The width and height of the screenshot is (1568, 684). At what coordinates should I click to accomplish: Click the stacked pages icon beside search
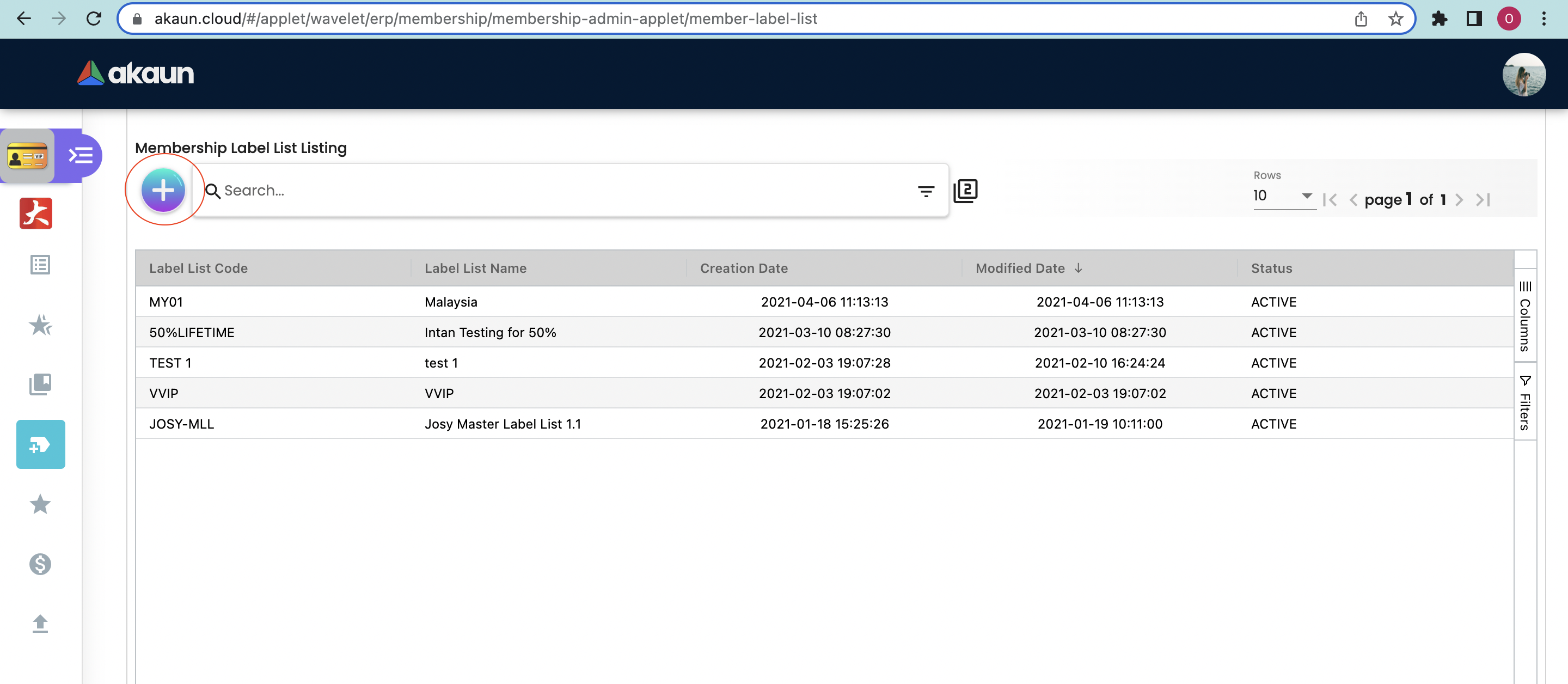tap(965, 191)
